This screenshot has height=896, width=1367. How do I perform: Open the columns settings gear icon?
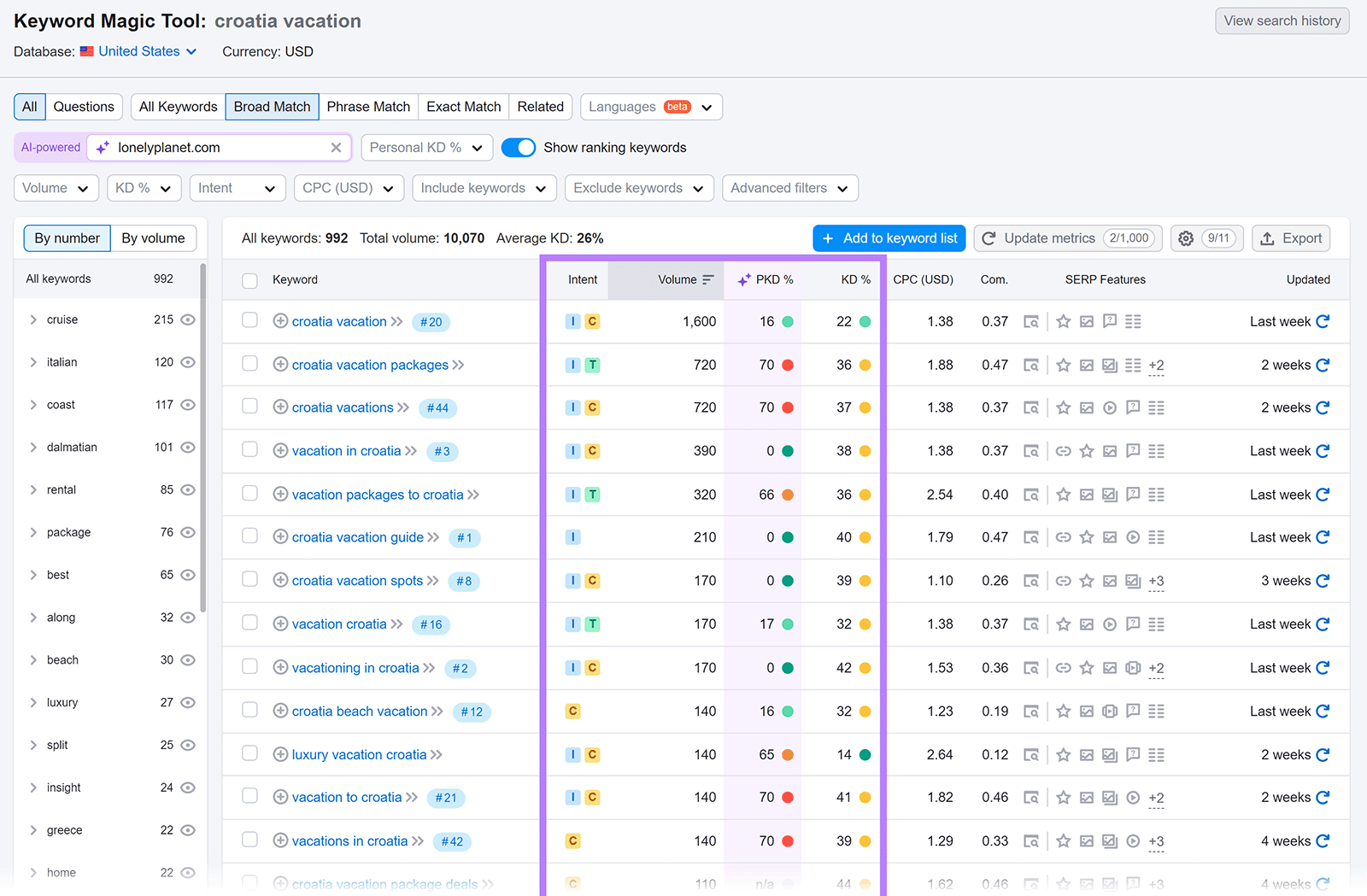[1186, 238]
